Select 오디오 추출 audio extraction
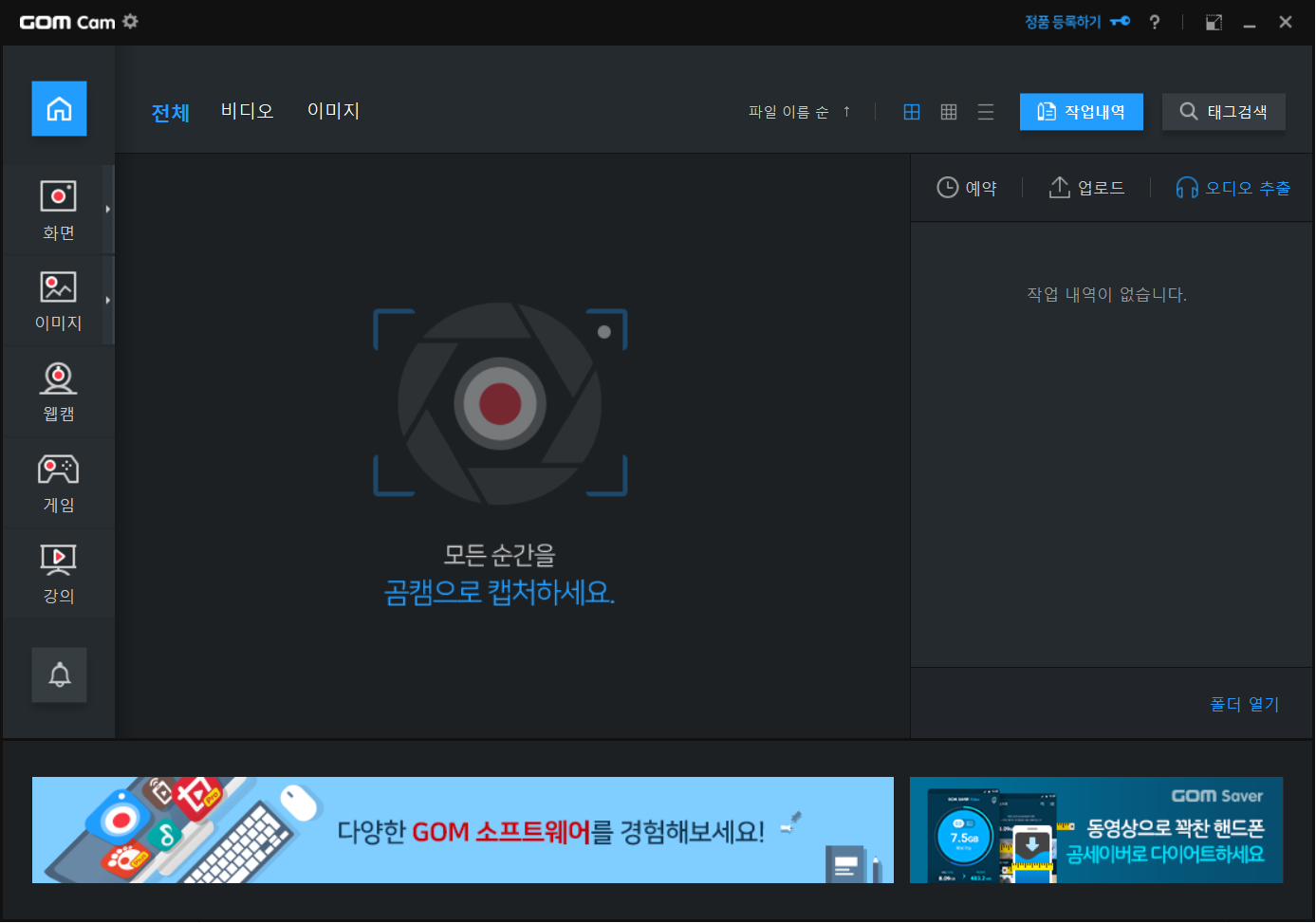 coord(1233,188)
